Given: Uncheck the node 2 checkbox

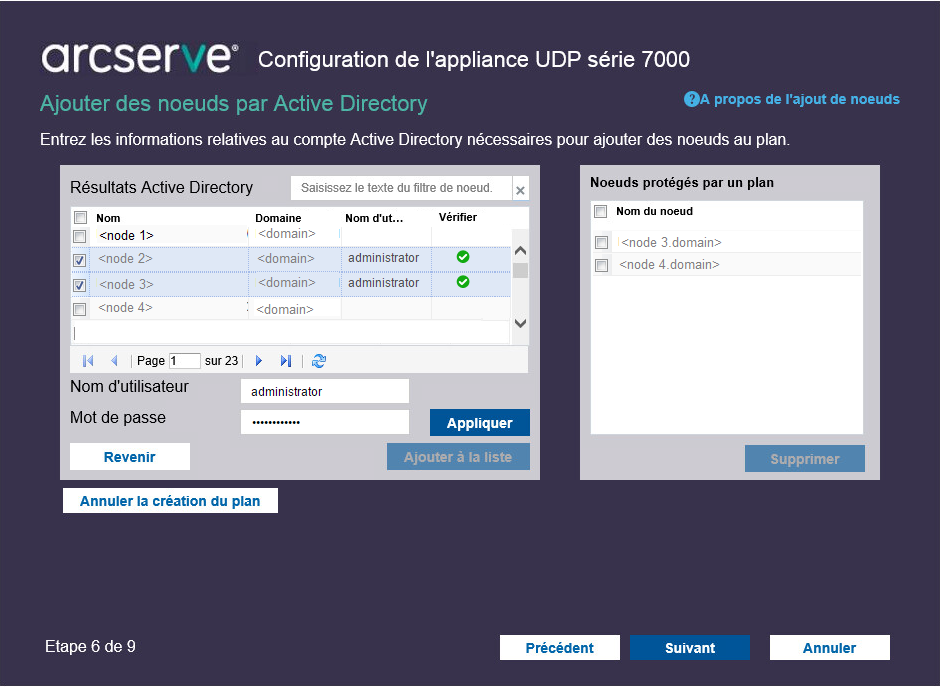Looking at the screenshot, I should pyautogui.click(x=79, y=260).
